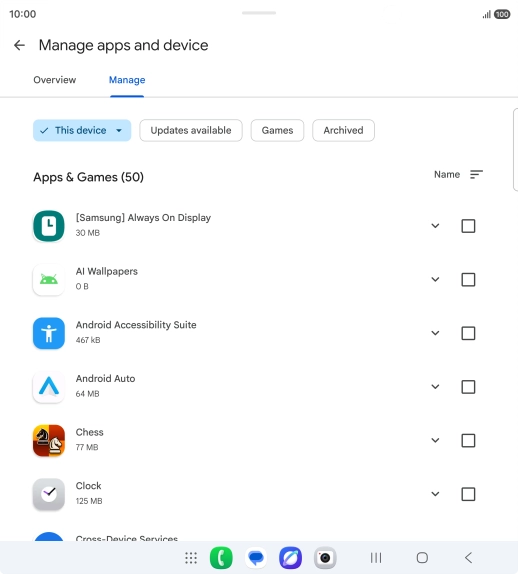Go back with the top-left arrow

[x=19, y=45]
